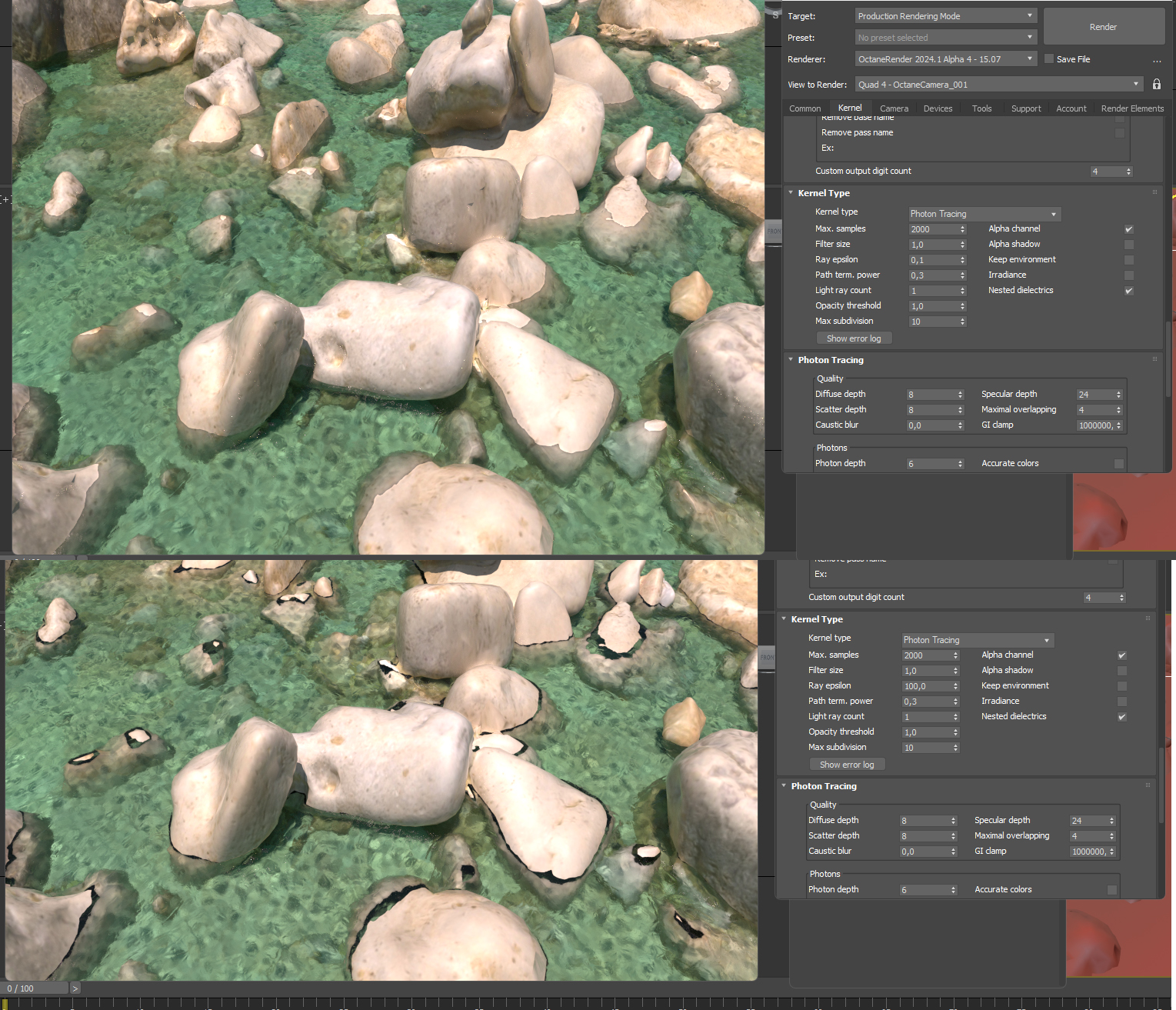
Task: Click Show error log in the upper panel
Action: pos(854,338)
